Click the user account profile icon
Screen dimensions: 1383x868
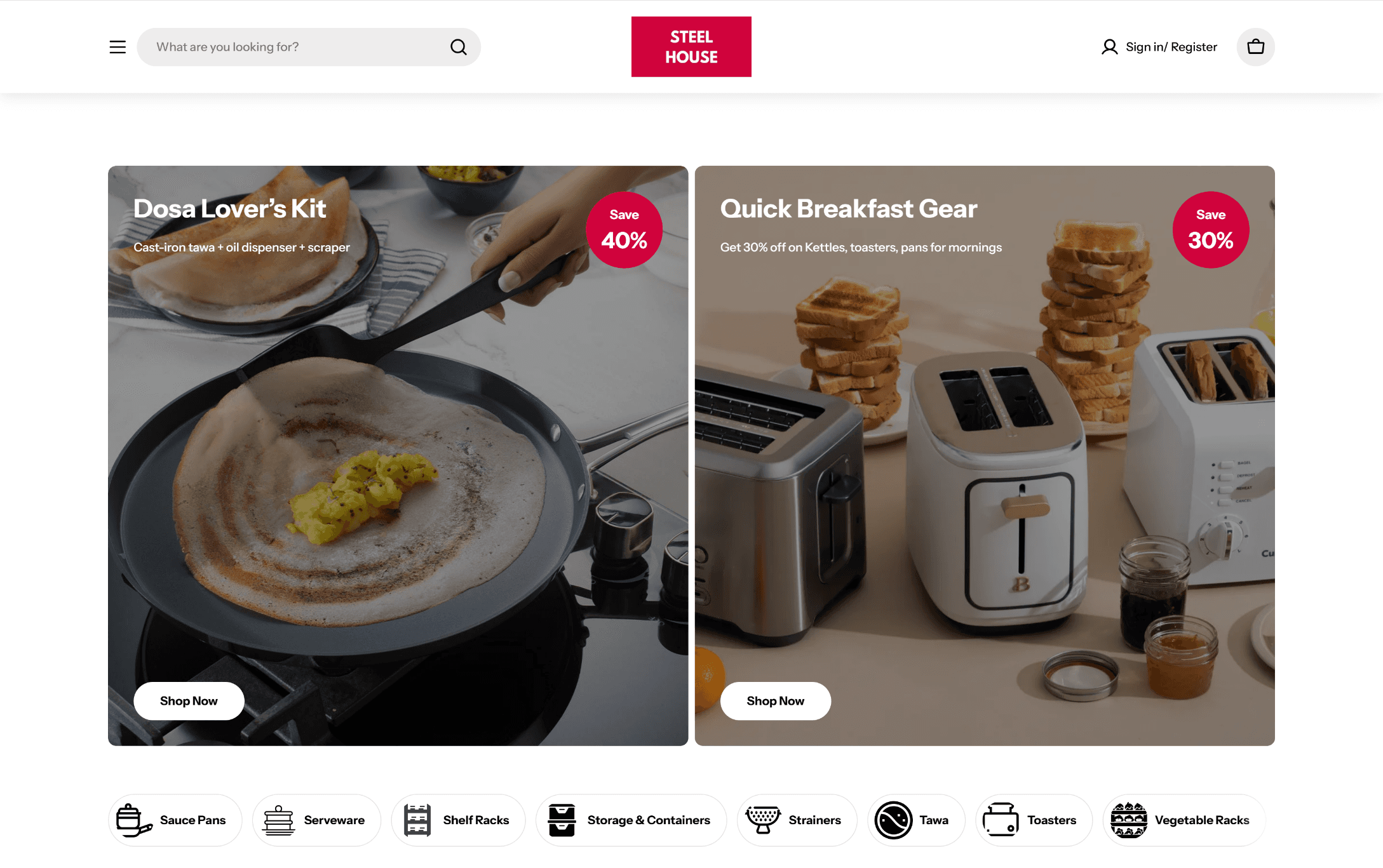tap(1109, 47)
